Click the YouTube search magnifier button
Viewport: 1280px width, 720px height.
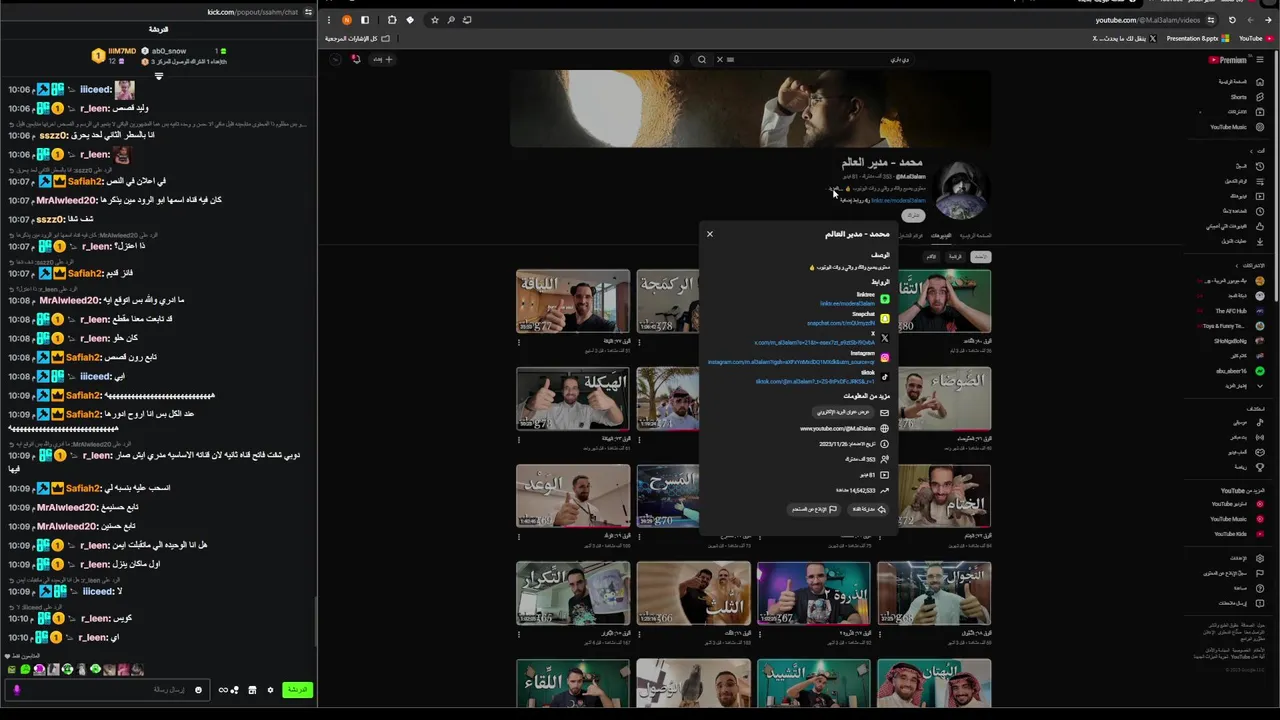coord(702,59)
